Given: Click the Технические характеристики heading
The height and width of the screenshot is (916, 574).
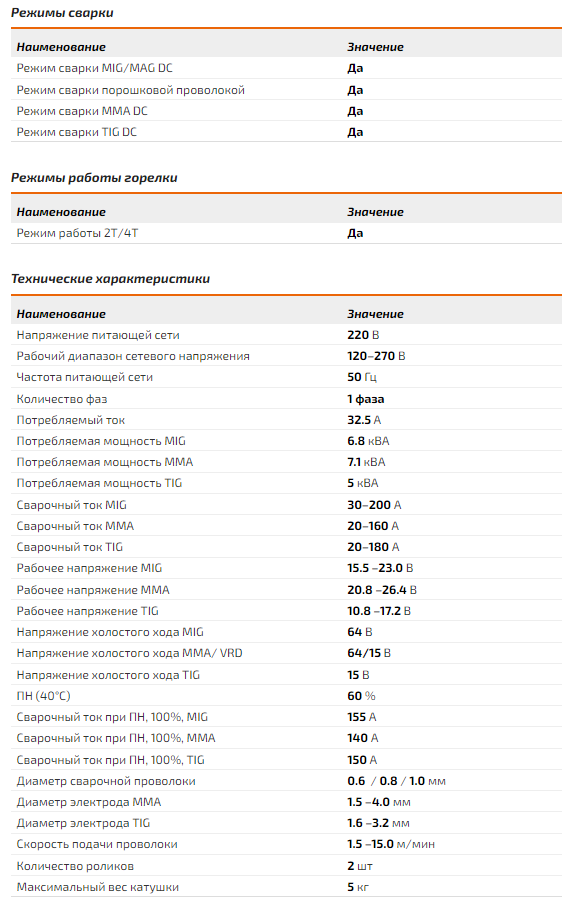Looking at the screenshot, I should [110, 279].
